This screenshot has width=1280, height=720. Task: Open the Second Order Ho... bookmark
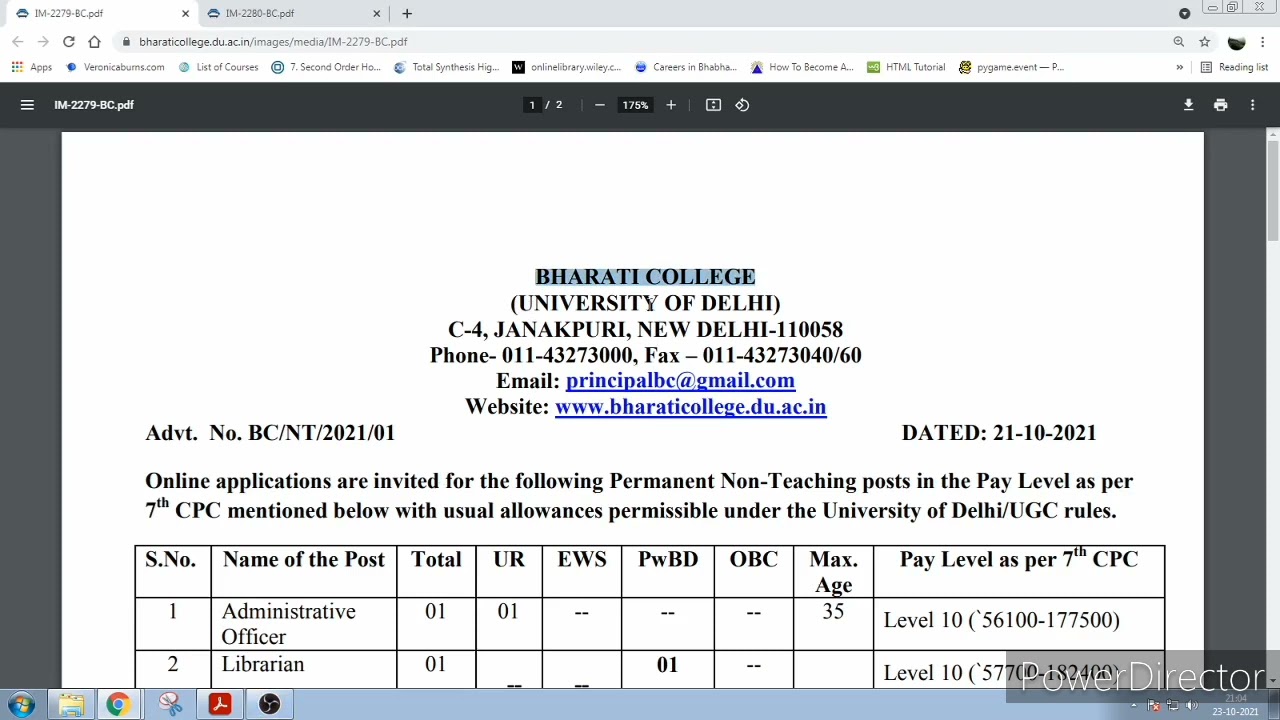326,67
